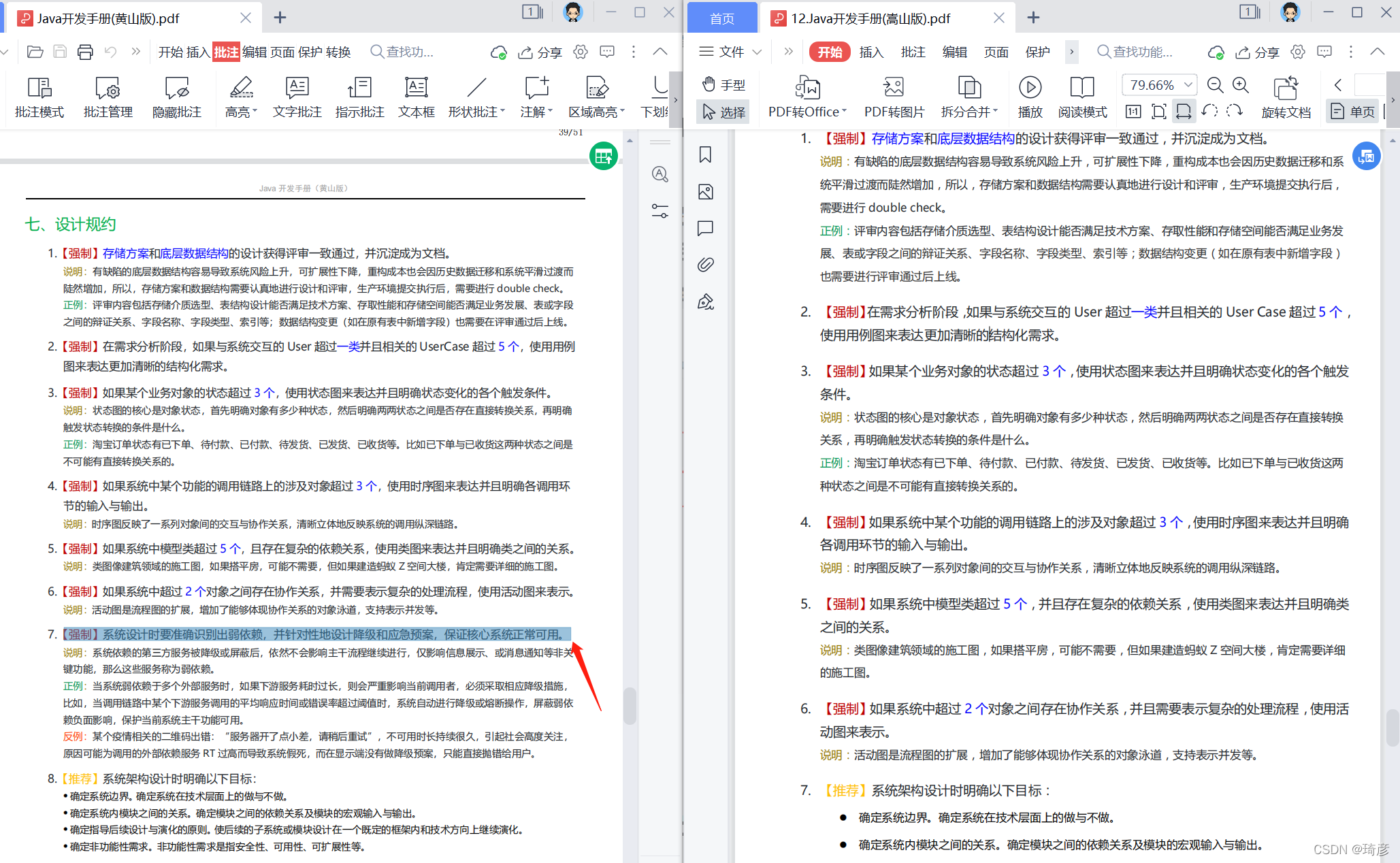Viewport: 1400px width, 863px height.
Task: Click rotate counterclockwise icon
Action: 1209,111
